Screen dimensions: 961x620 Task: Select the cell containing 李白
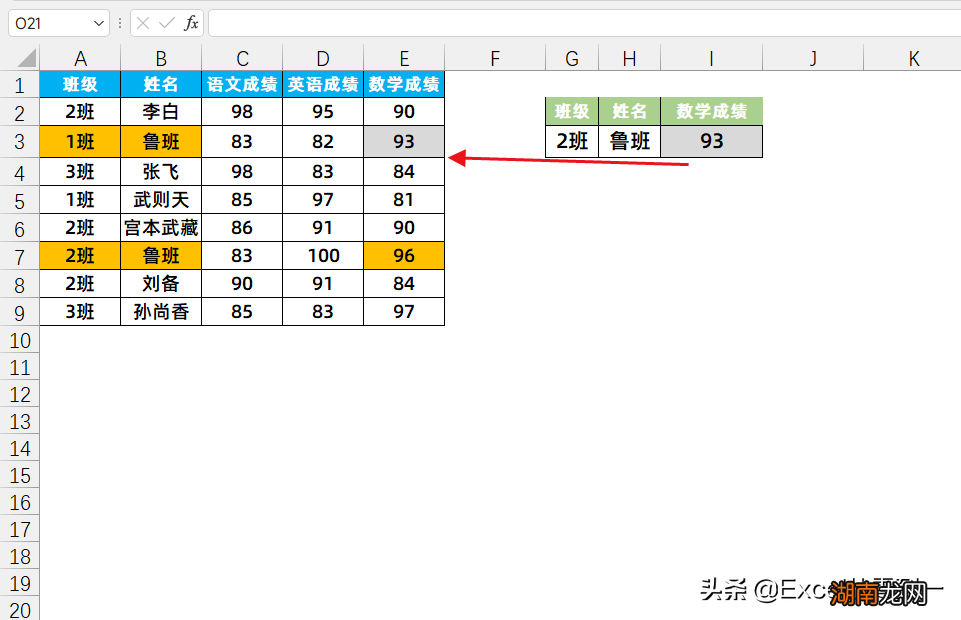[160, 113]
